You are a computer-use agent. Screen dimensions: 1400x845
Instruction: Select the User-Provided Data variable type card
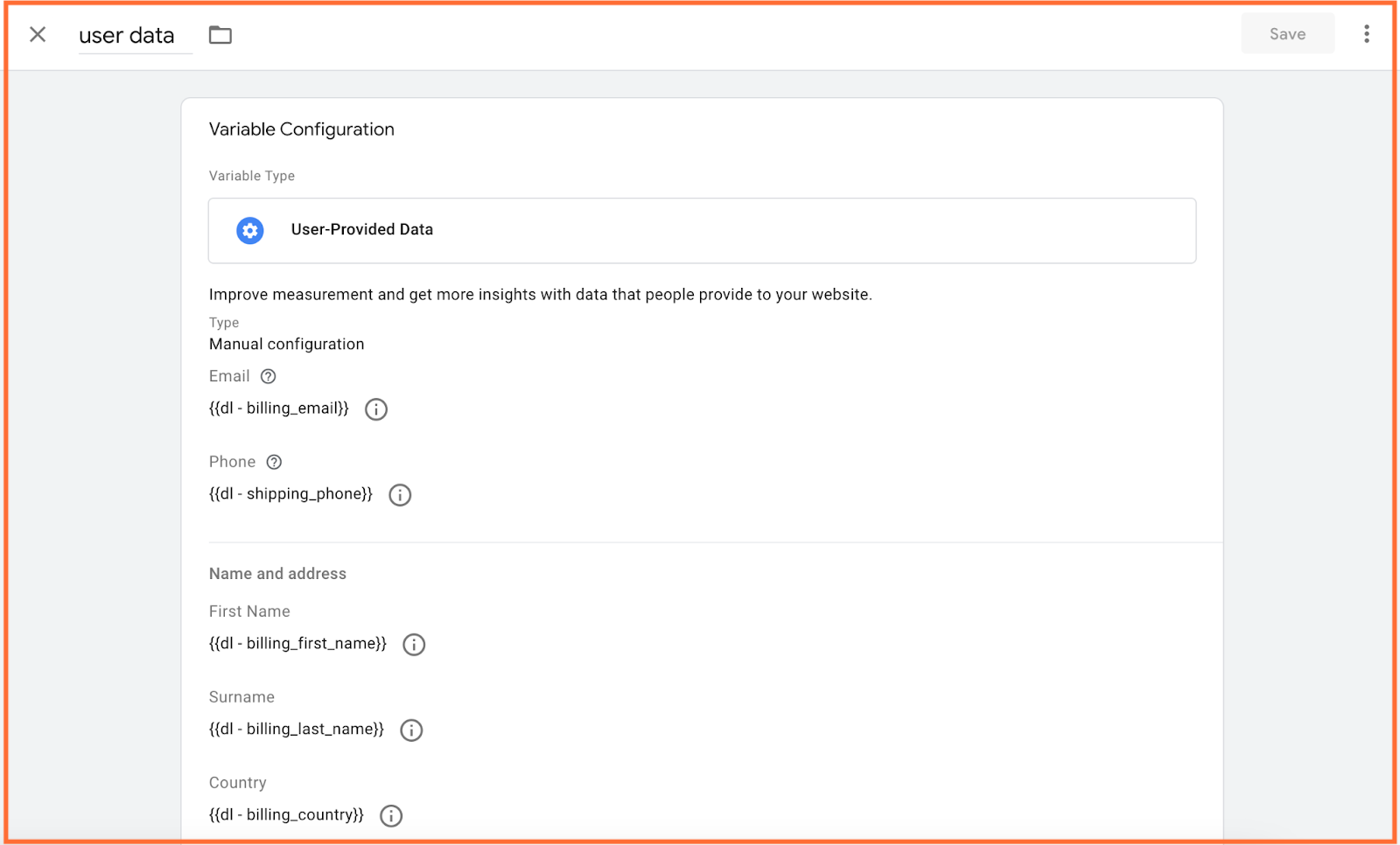click(701, 230)
